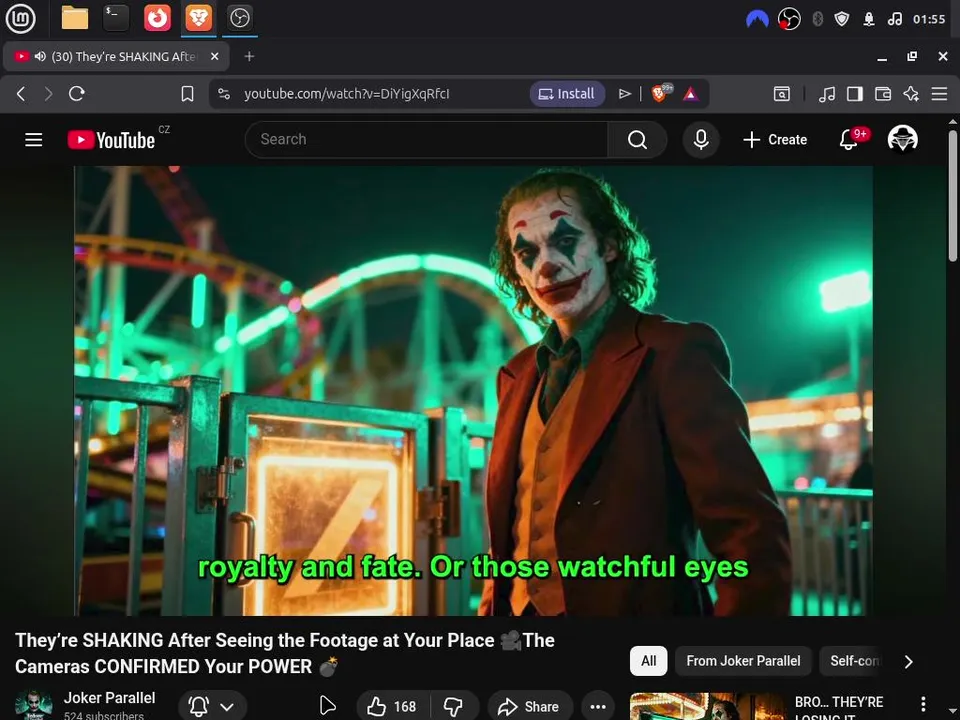Image resolution: width=960 pixels, height=720 pixels.
Task: Open the account avatar menu
Action: point(902,139)
